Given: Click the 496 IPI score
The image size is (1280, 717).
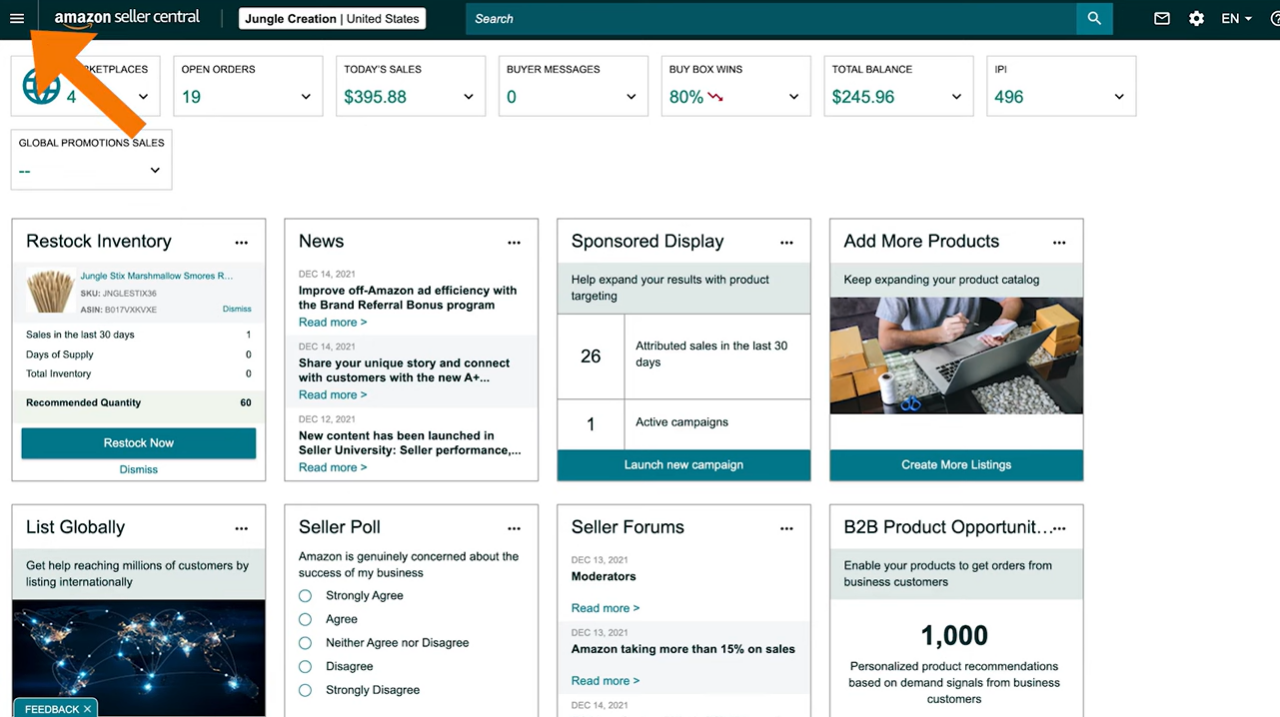Looking at the screenshot, I should pyautogui.click(x=1009, y=97).
